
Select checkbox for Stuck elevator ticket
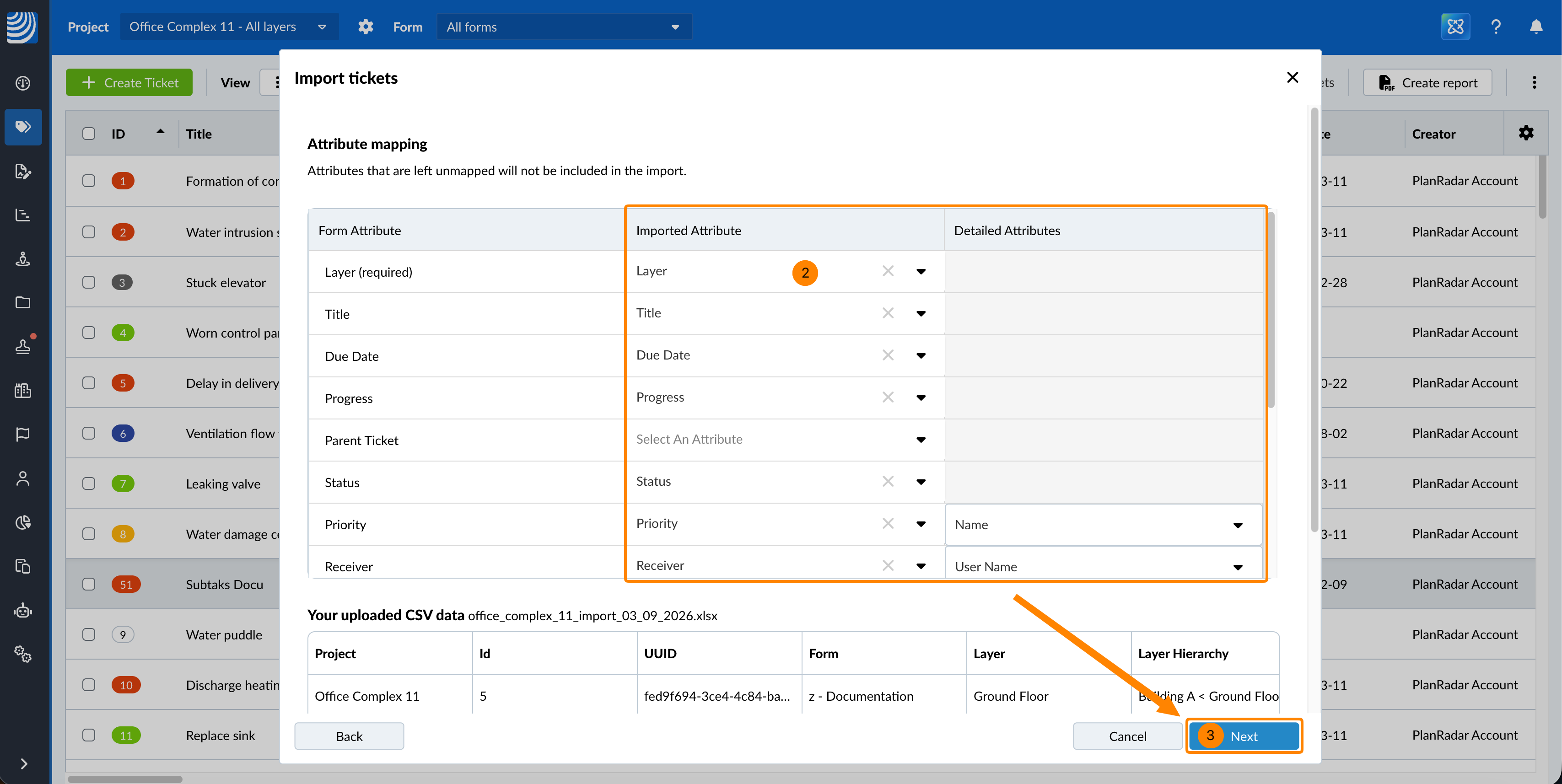[88, 283]
